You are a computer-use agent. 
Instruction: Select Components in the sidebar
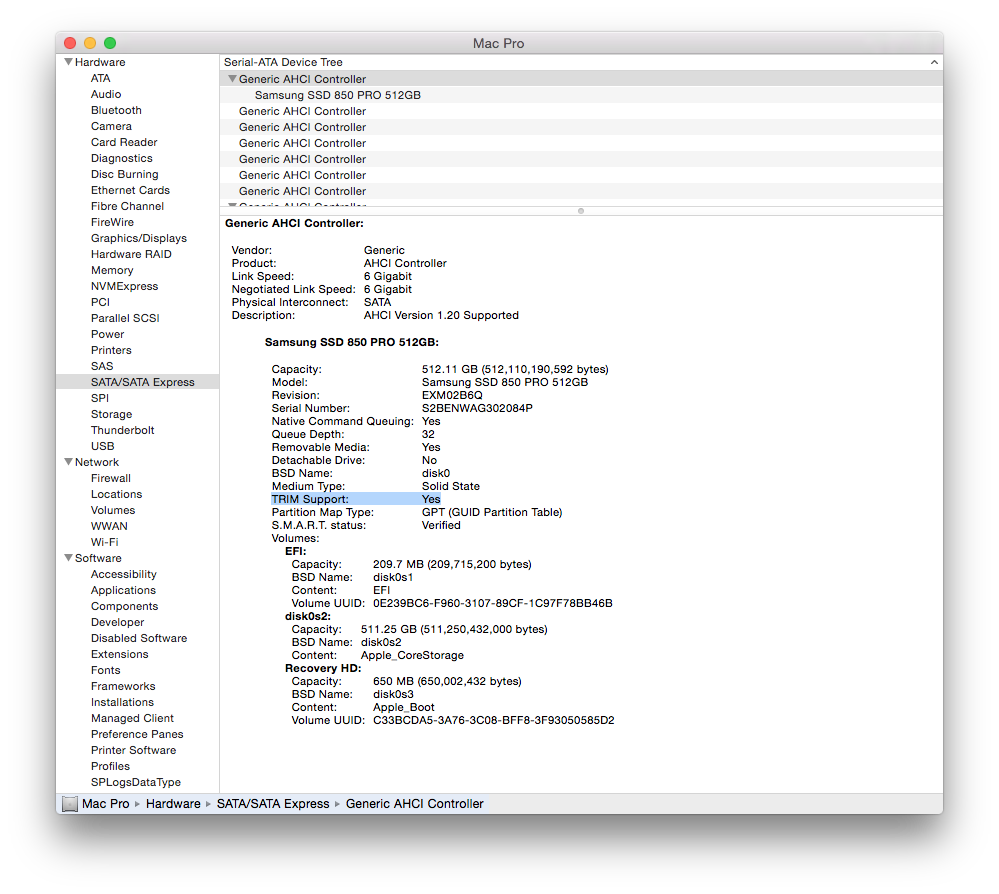click(124, 606)
